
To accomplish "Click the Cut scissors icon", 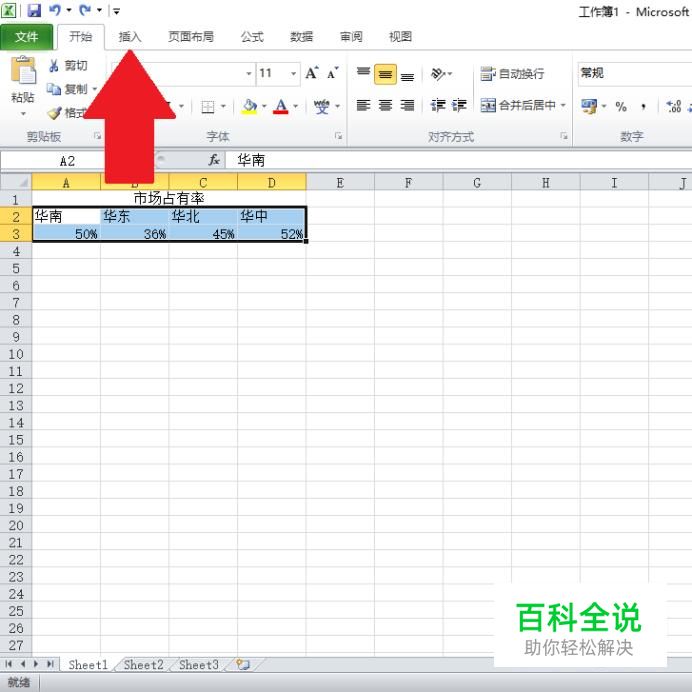I will tap(53, 65).
